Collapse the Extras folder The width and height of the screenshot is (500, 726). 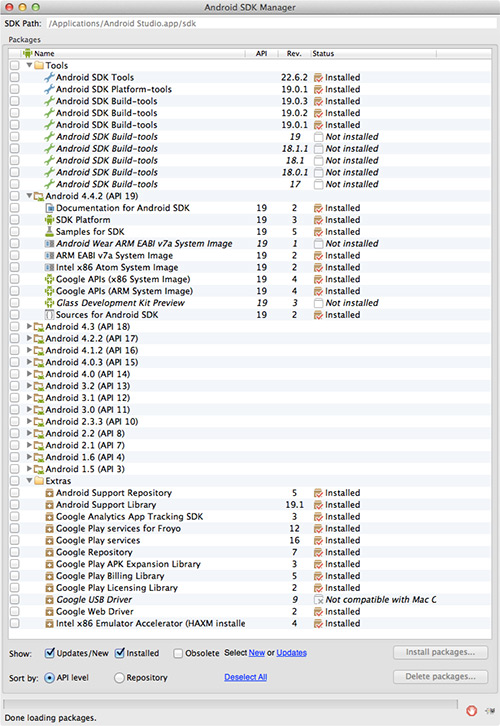pyautogui.click(x=29, y=481)
